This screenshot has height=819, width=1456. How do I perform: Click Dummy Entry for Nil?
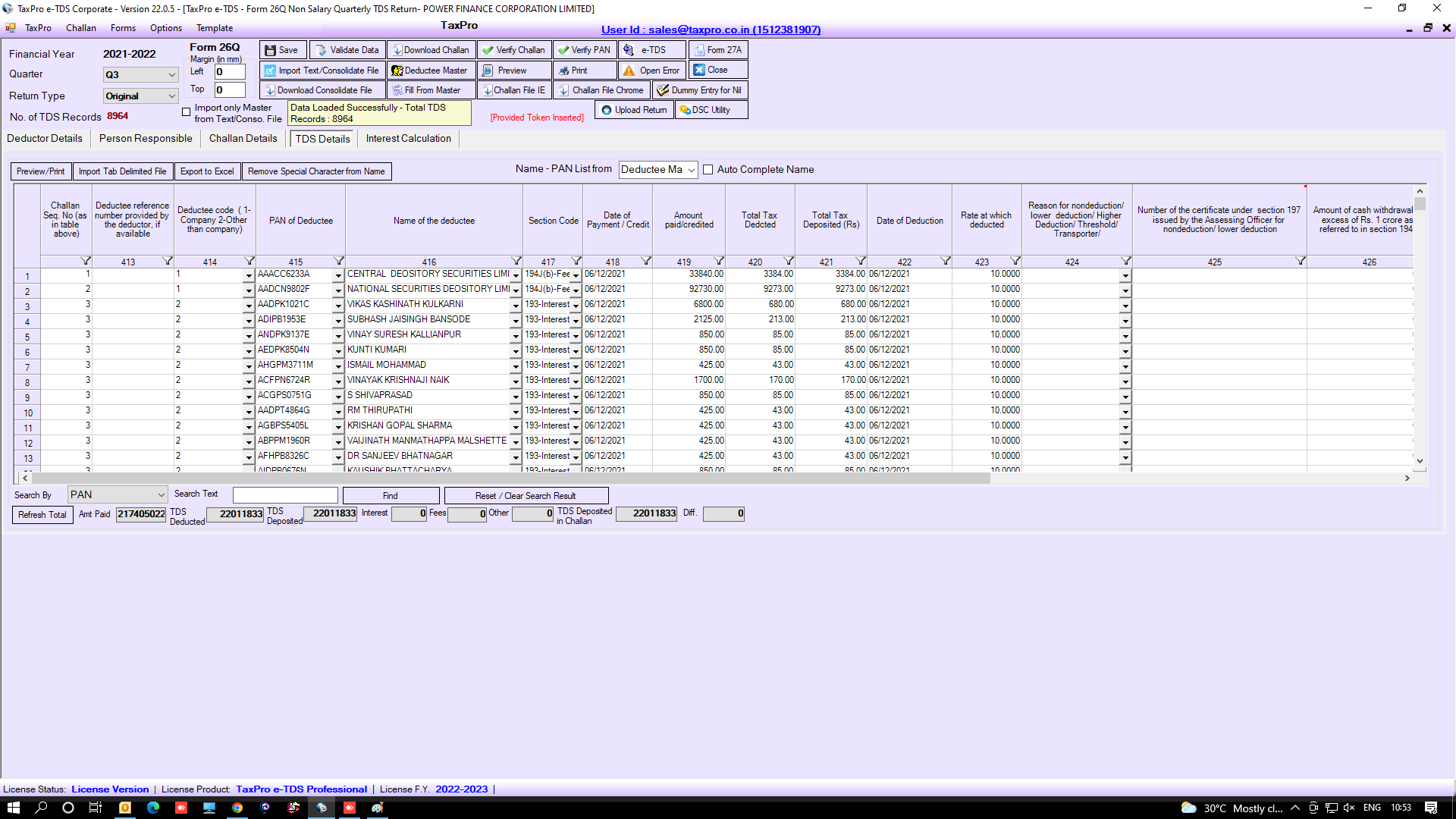coord(700,90)
